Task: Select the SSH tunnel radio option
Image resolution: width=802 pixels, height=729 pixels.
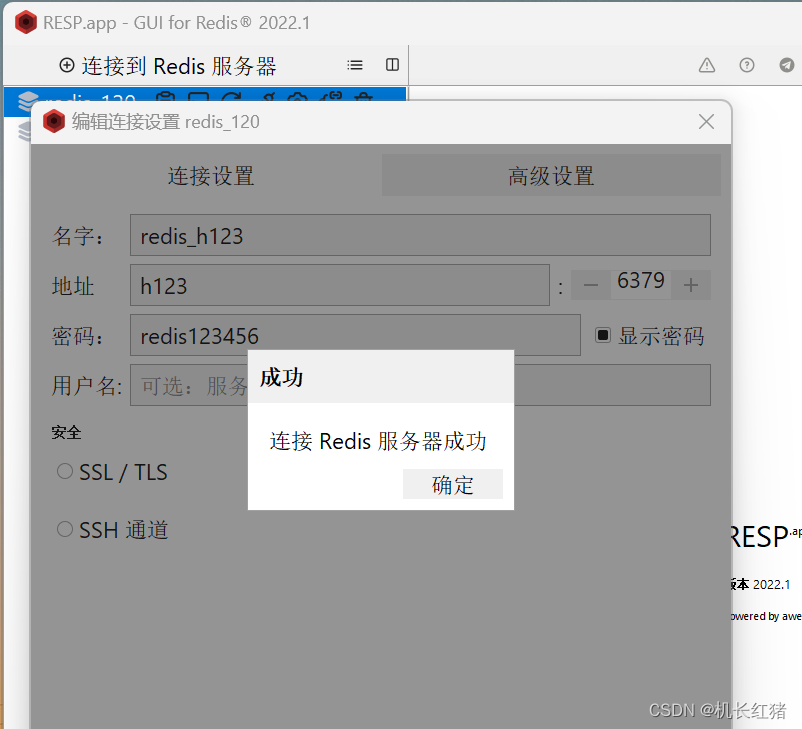Action: point(64,529)
